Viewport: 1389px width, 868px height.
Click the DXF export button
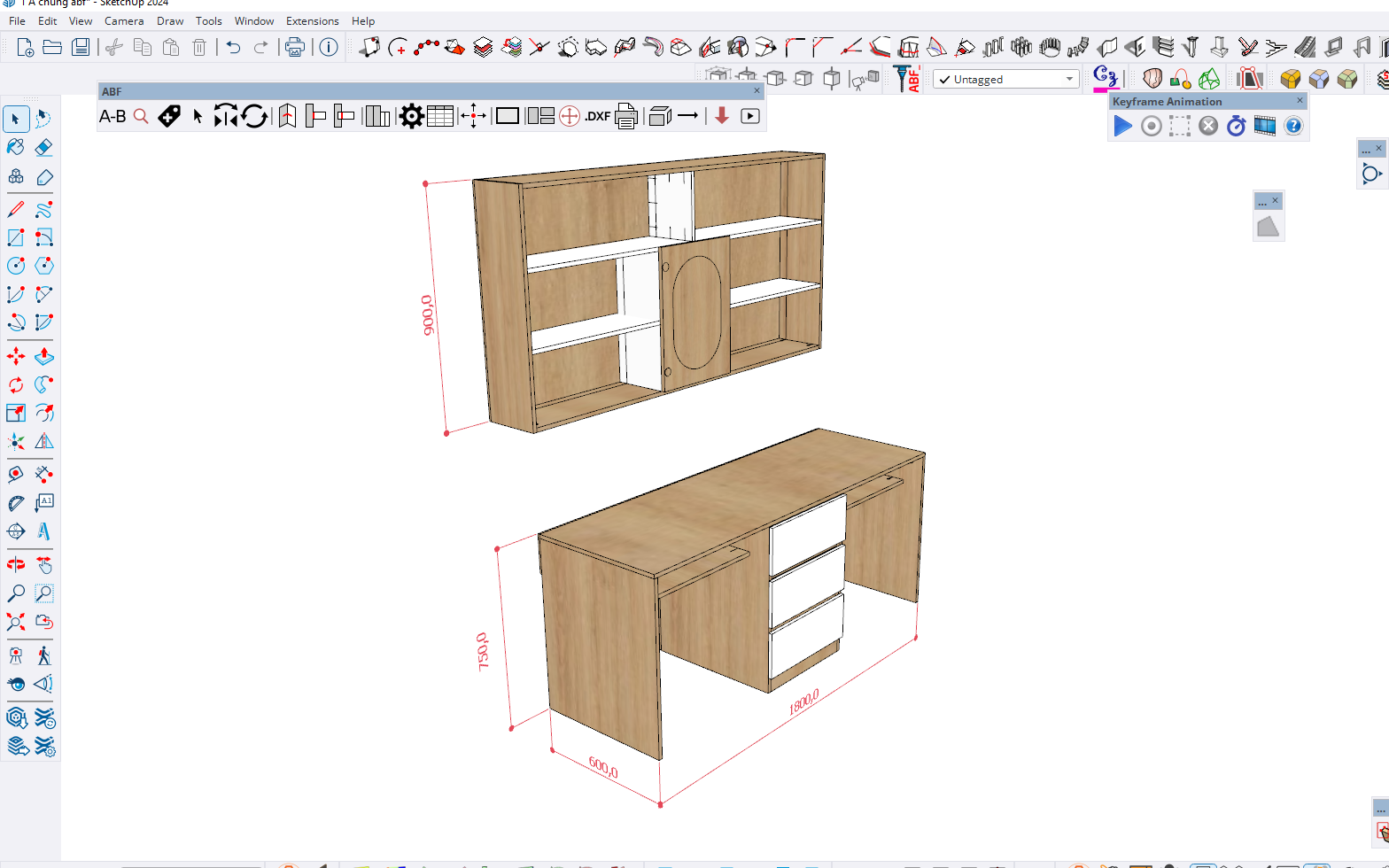coord(597,116)
